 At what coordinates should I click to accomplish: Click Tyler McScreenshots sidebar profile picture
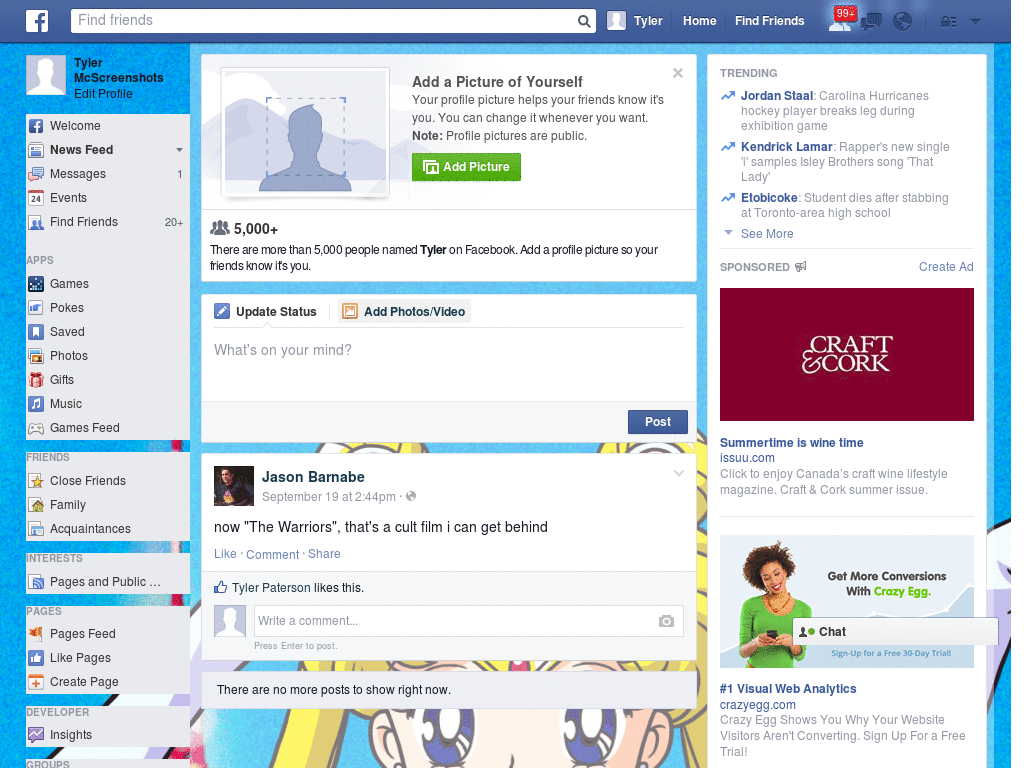point(46,75)
